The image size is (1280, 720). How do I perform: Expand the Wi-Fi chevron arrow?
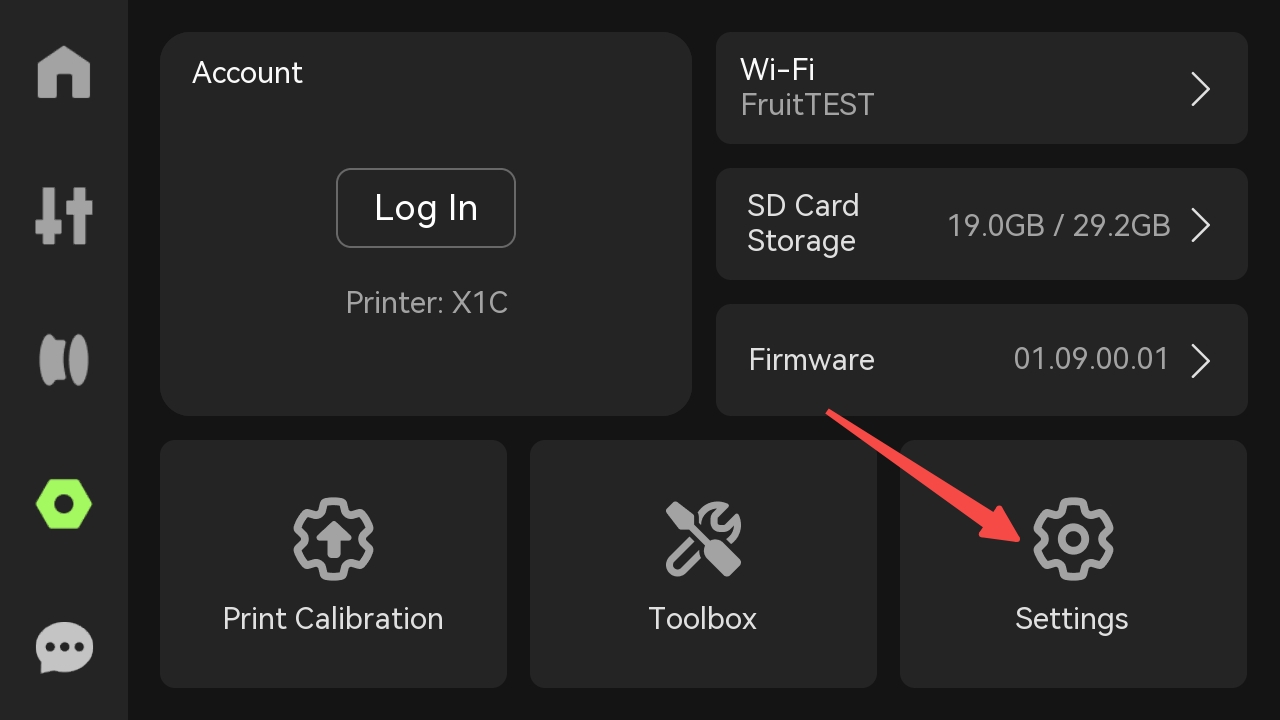pos(1201,89)
